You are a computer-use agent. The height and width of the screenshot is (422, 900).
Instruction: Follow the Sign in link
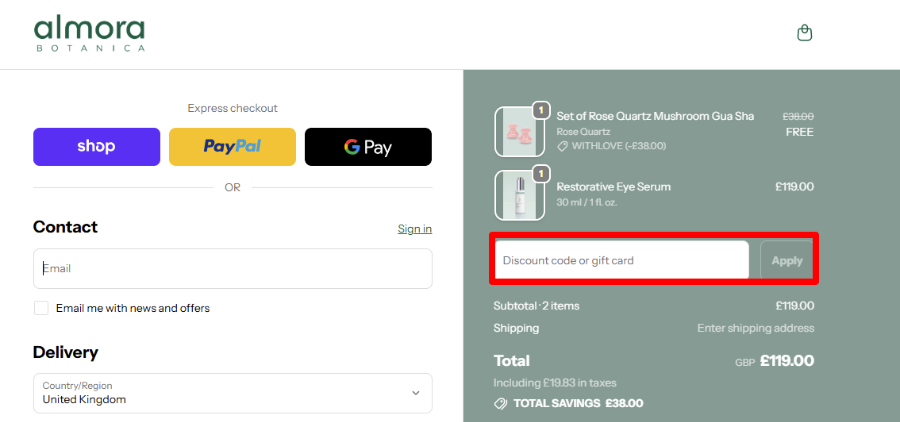tap(415, 229)
